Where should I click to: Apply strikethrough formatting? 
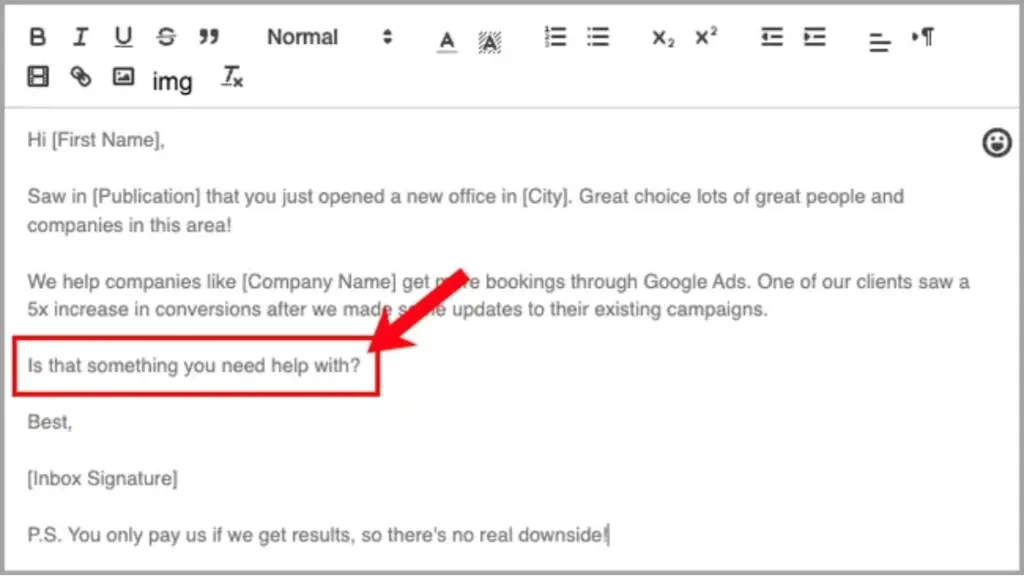pyautogui.click(x=166, y=37)
